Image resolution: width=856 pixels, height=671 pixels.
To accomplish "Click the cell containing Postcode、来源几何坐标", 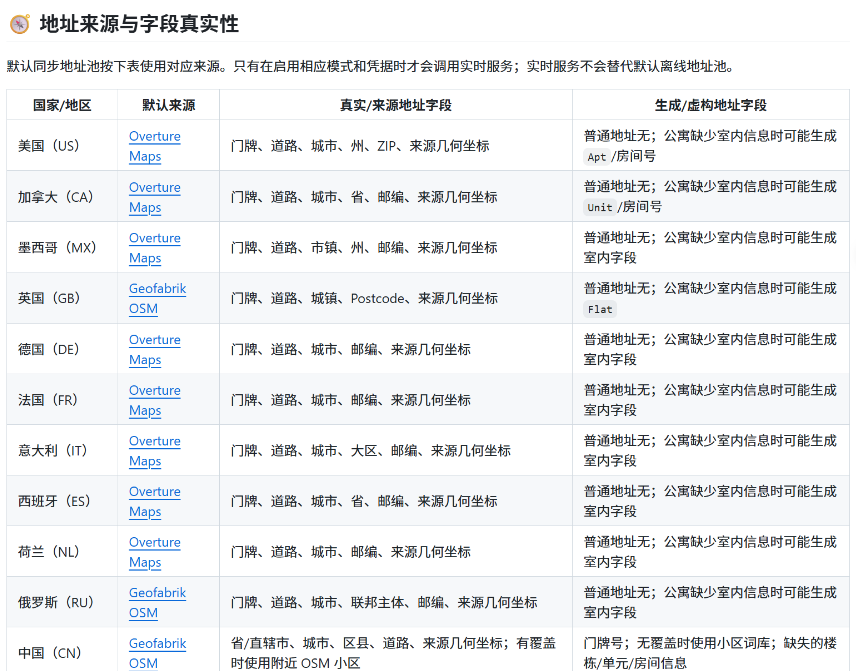I will pos(396,298).
